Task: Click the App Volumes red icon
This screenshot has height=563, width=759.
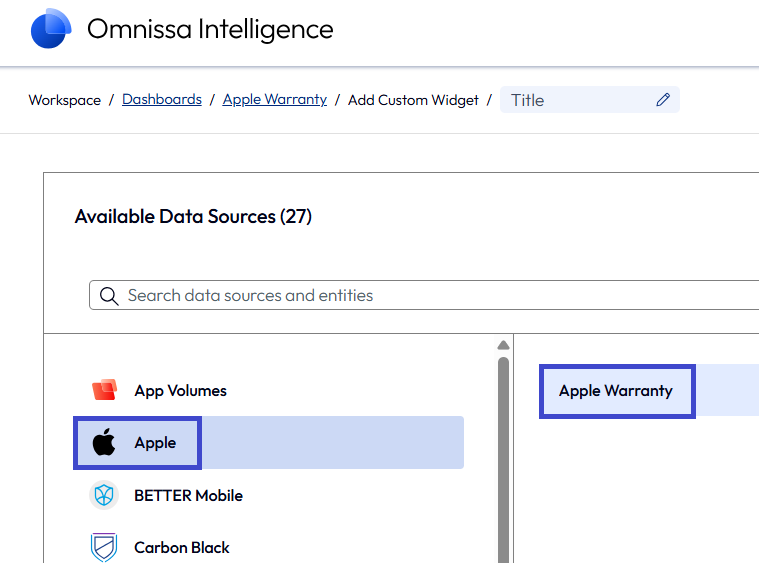Action: [x=105, y=390]
